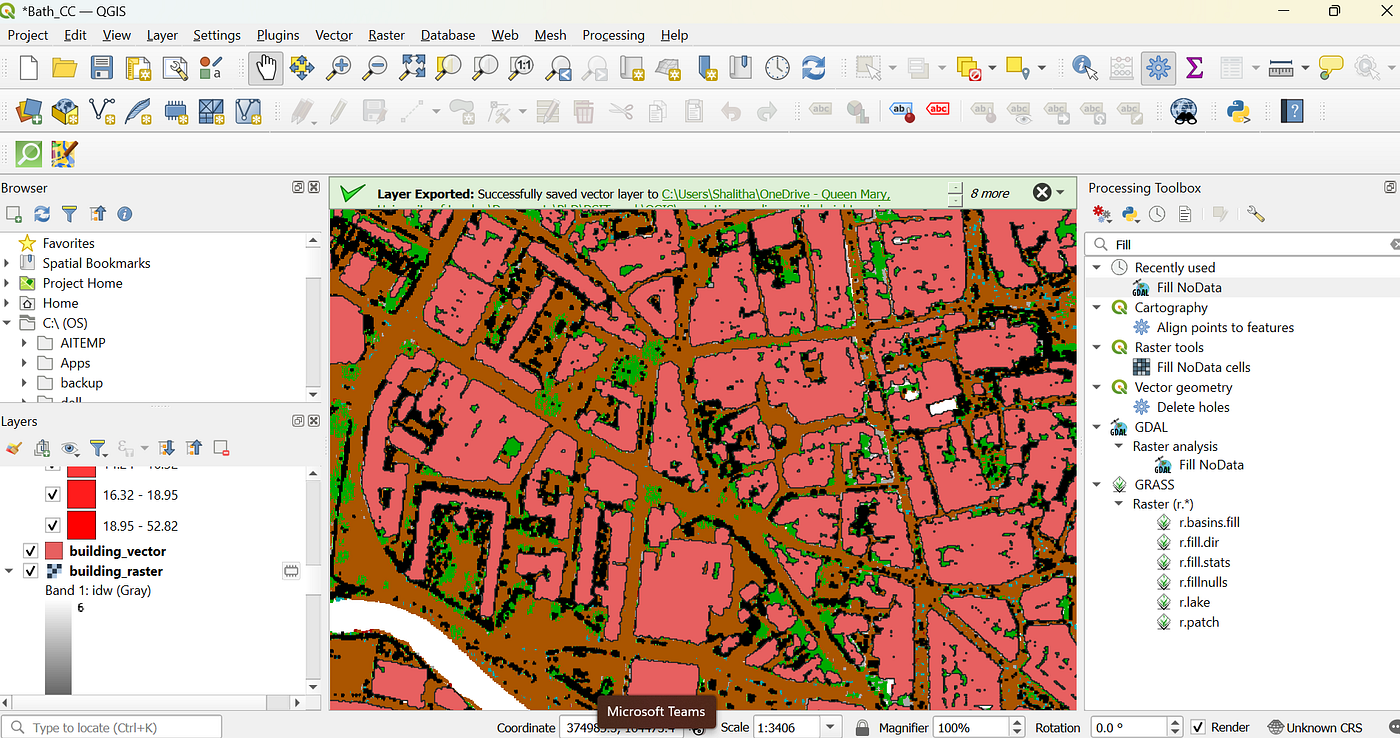This screenshot has height=738, width=1400.
Task: Open the Mesh menu
Action: (x=550, y=35)
